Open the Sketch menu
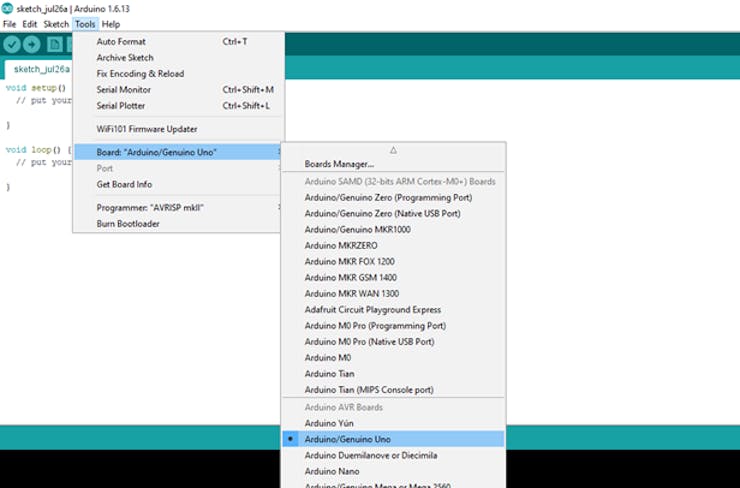Screen dimensions: 740x488 pos(56,24)
